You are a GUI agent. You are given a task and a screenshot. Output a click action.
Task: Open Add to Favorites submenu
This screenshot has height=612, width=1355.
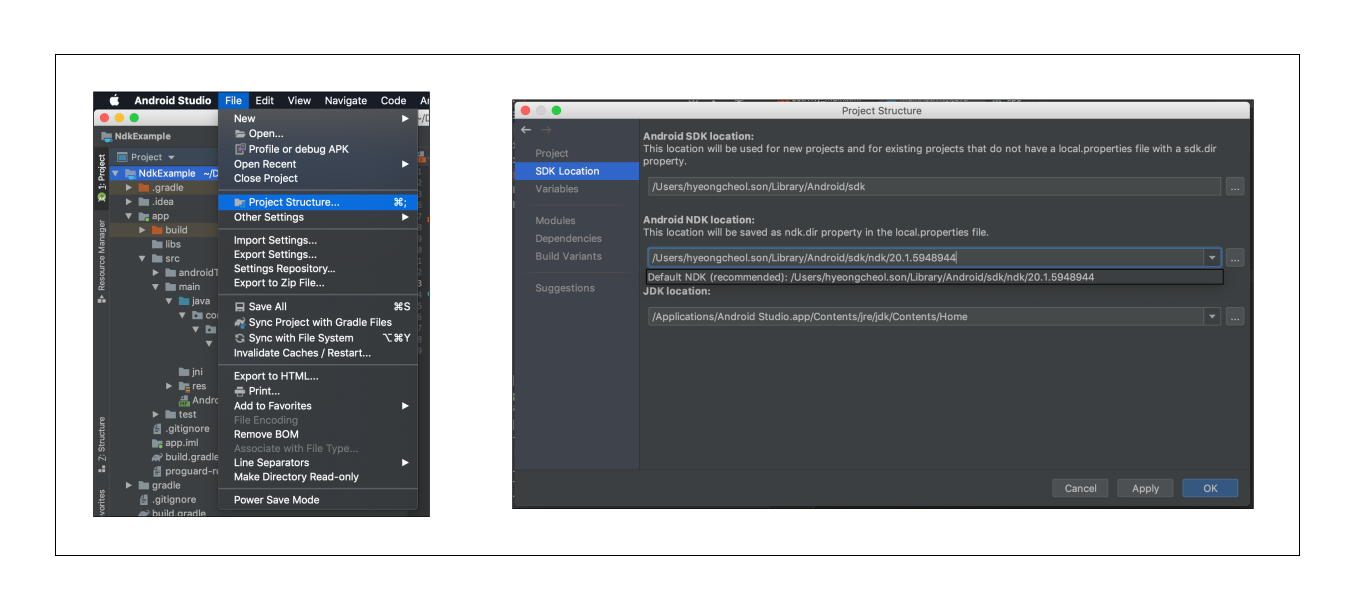tap(318, 406)
